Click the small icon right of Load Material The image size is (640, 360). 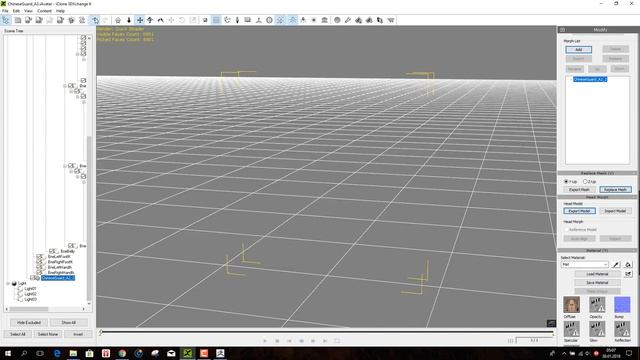628,274
